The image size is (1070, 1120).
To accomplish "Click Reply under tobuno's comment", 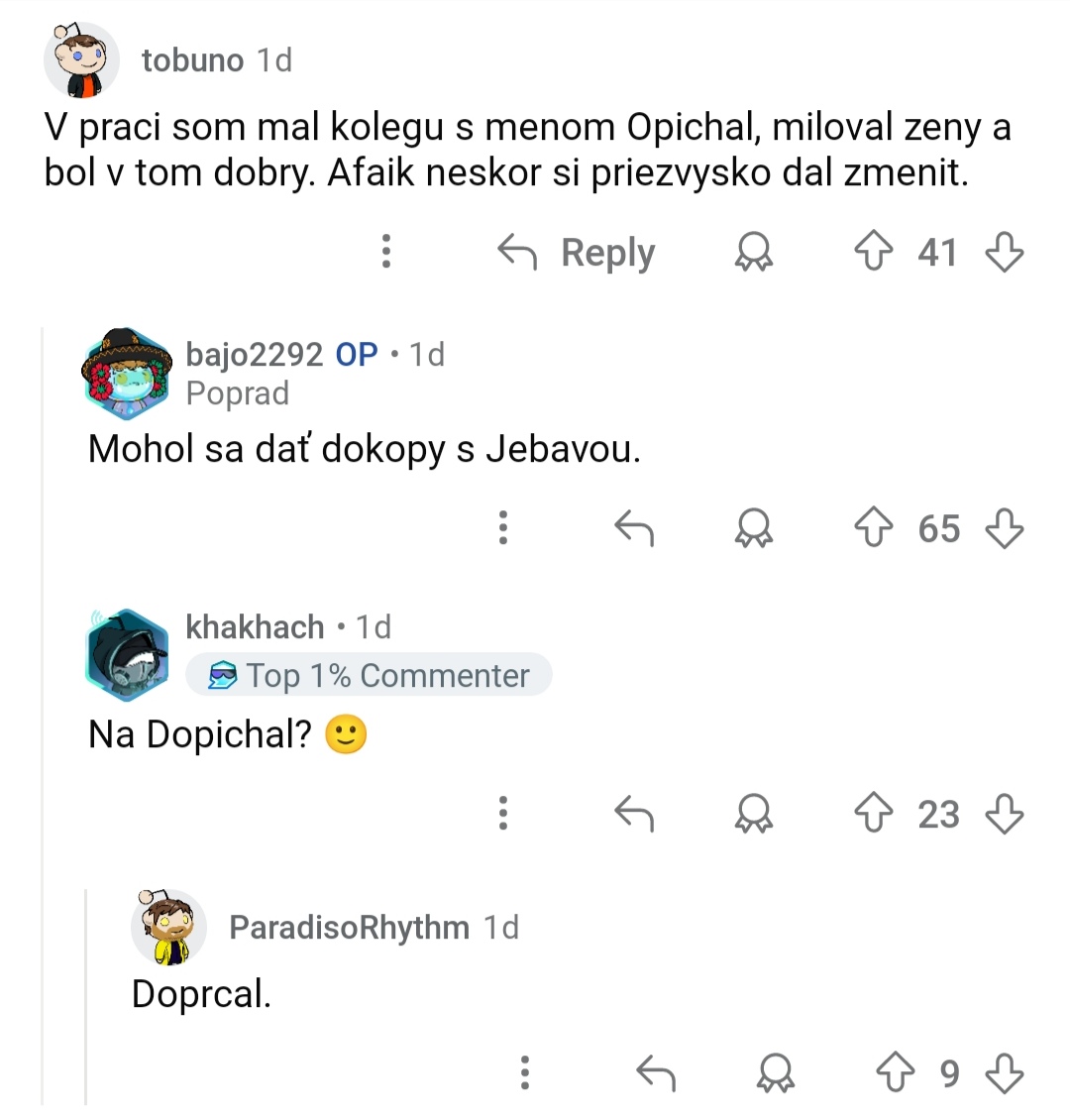I will click(x=577, y=253).
